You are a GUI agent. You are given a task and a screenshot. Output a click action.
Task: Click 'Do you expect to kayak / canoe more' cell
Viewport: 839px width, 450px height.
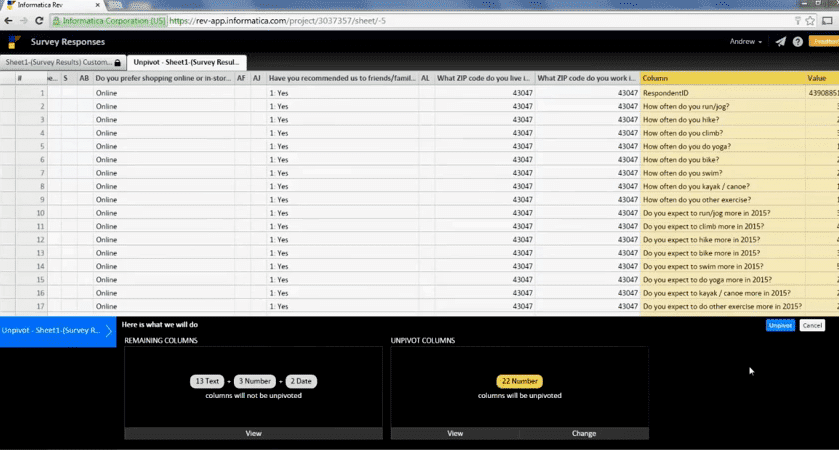pyautogui.click(x=722, y=293)
